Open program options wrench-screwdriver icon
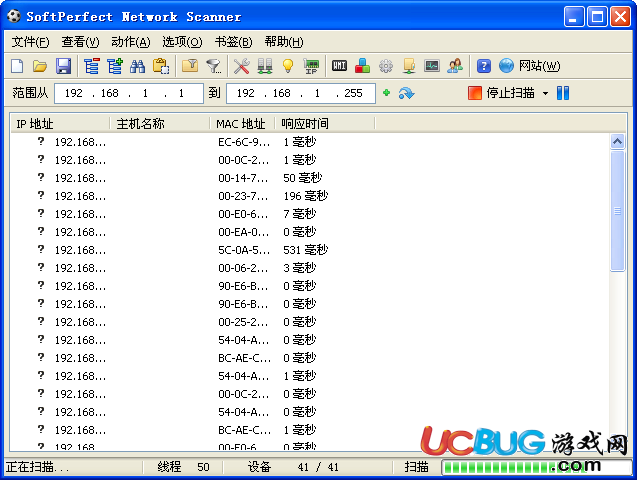Image resolution: width=637 pixels, height=480 pixels. click(x=241, y=66)
